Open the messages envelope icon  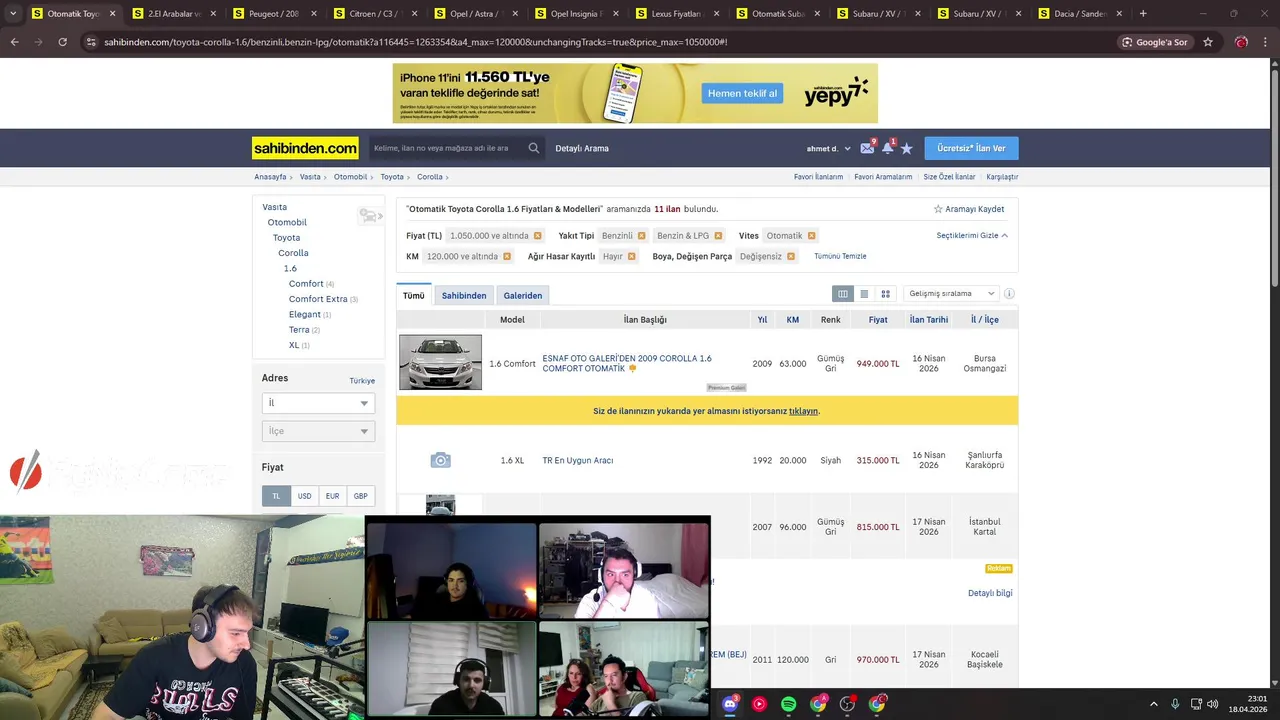(867, 148)
